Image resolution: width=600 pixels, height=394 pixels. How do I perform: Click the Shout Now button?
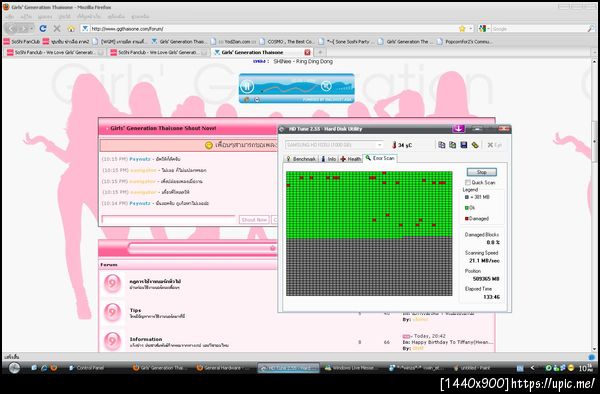[254, 220]
